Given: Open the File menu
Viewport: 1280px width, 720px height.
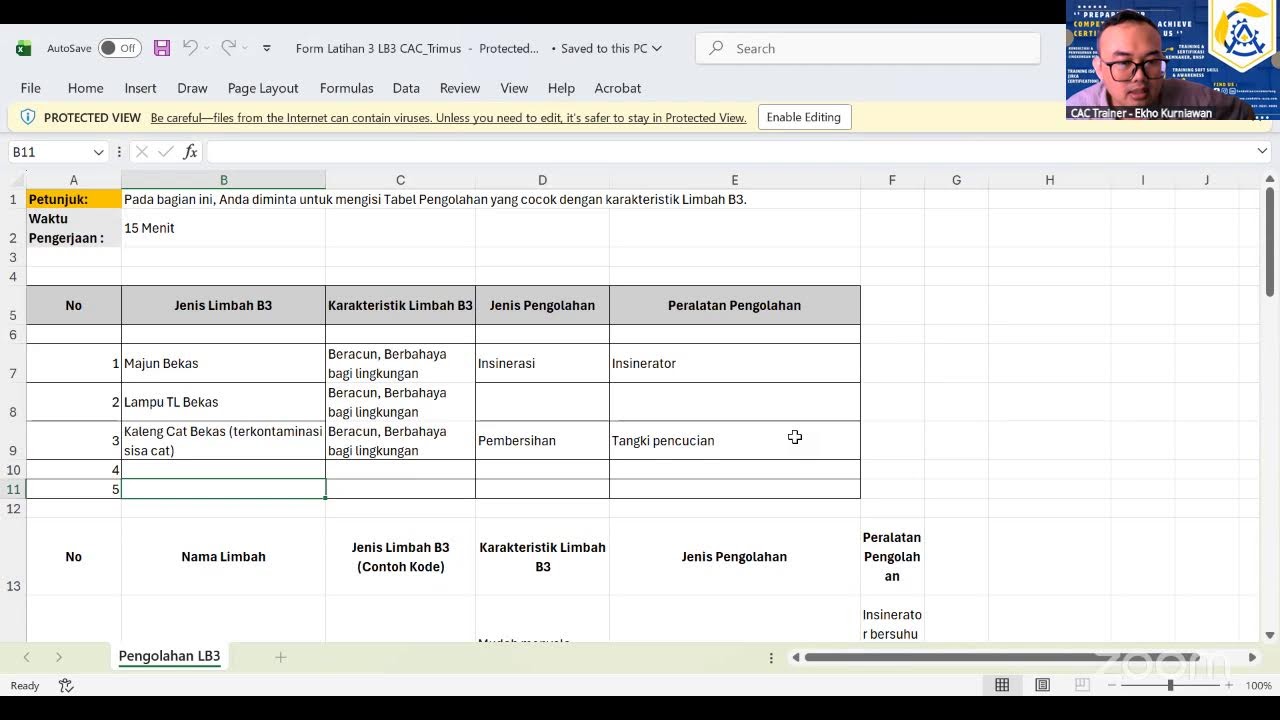Looking at the screenshot, I should pyautogui.click(x=31, y=88).
